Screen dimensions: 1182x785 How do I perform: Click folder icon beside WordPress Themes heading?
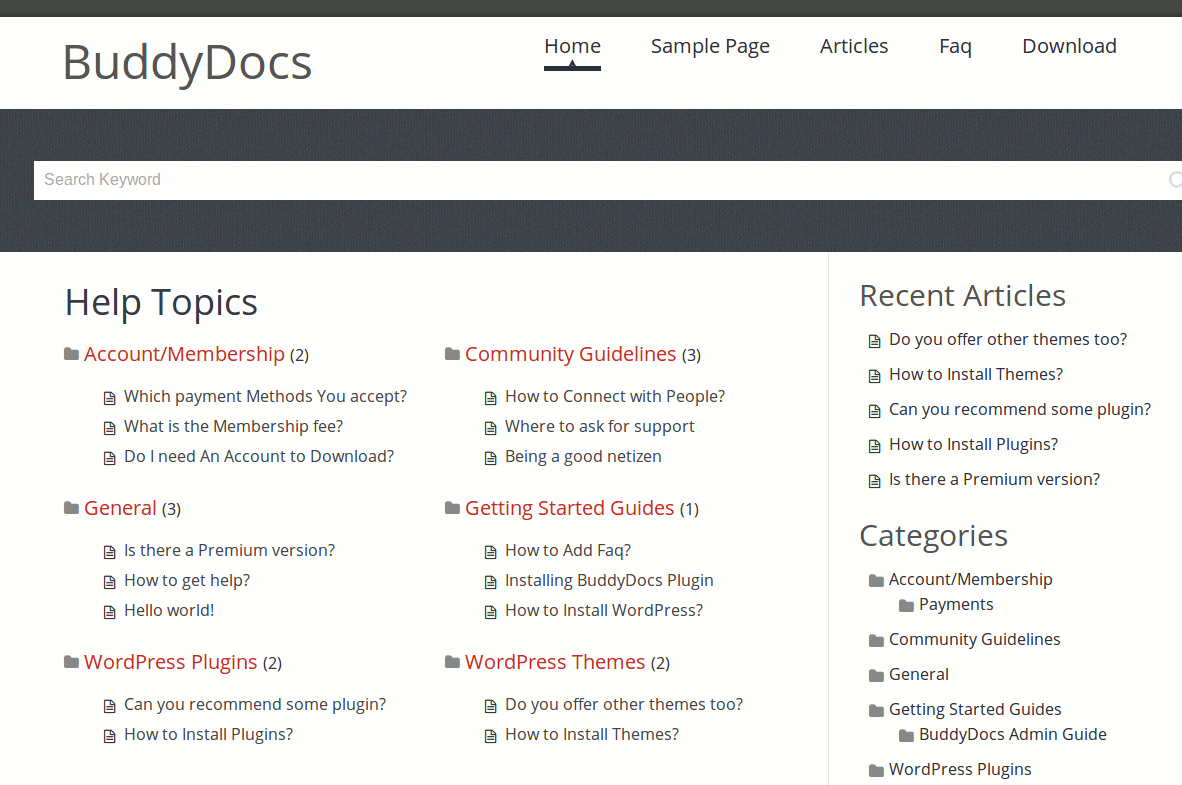(452, 662)
